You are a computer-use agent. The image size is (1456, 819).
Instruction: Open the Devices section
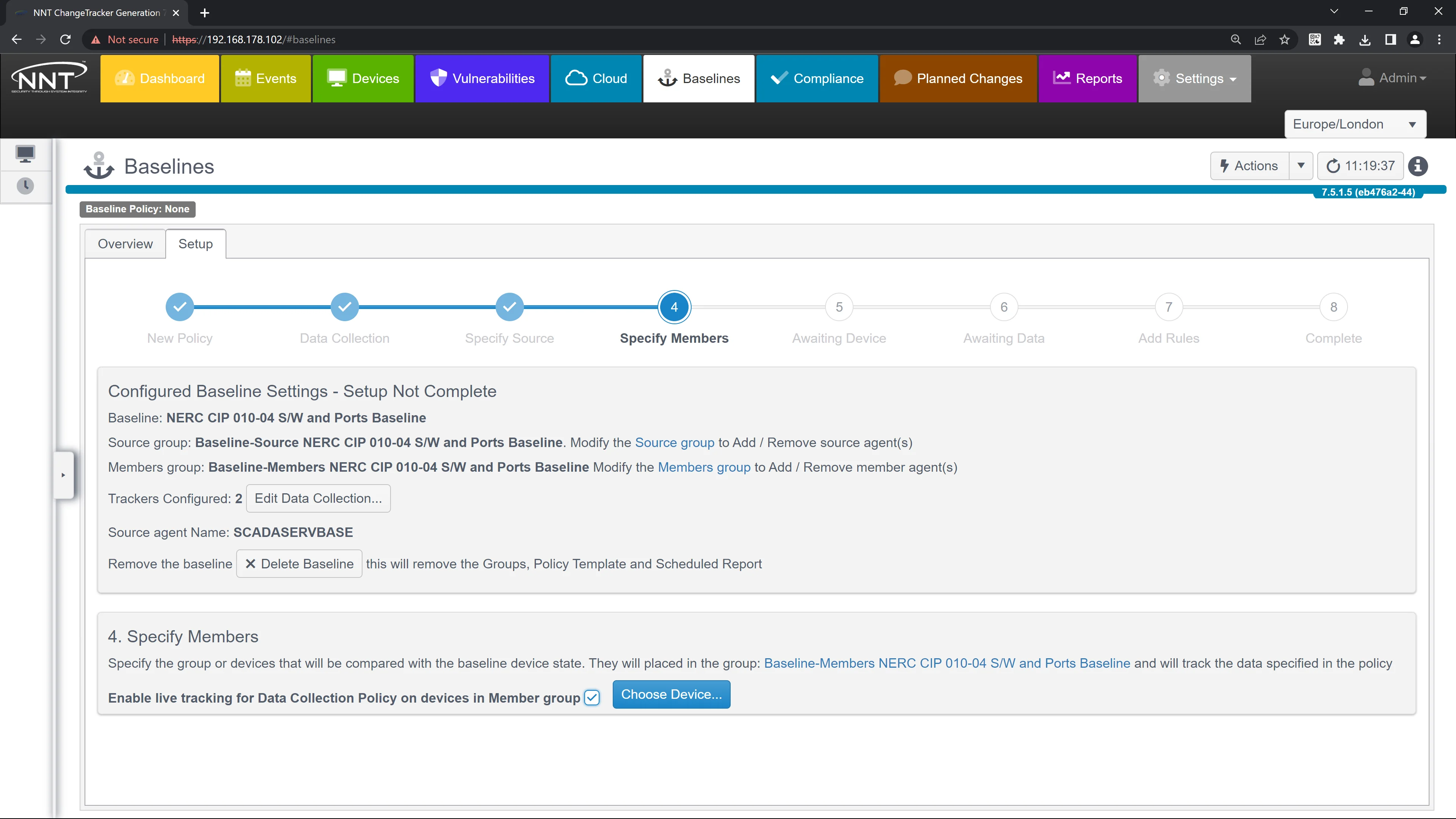363,78
